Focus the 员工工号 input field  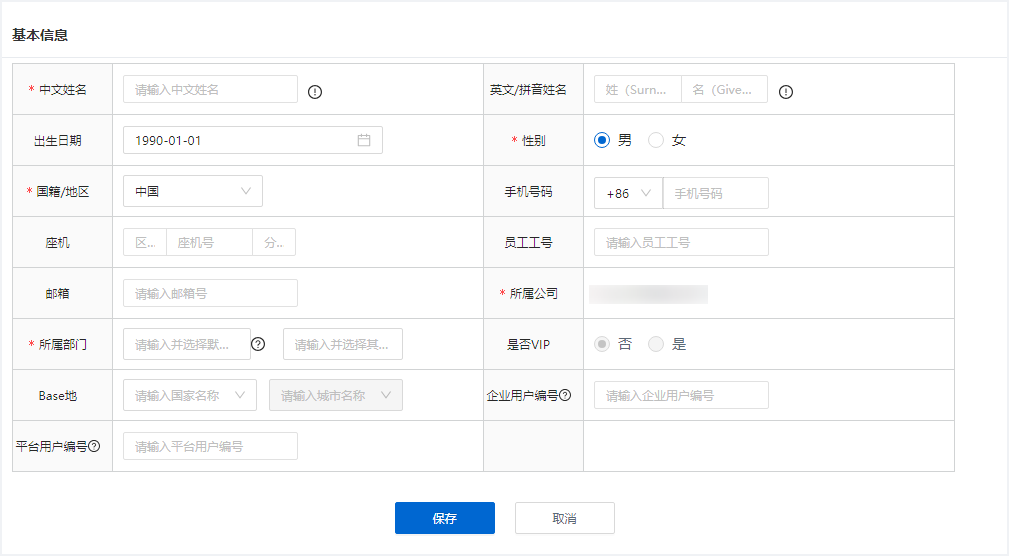[x=681, y=242]
